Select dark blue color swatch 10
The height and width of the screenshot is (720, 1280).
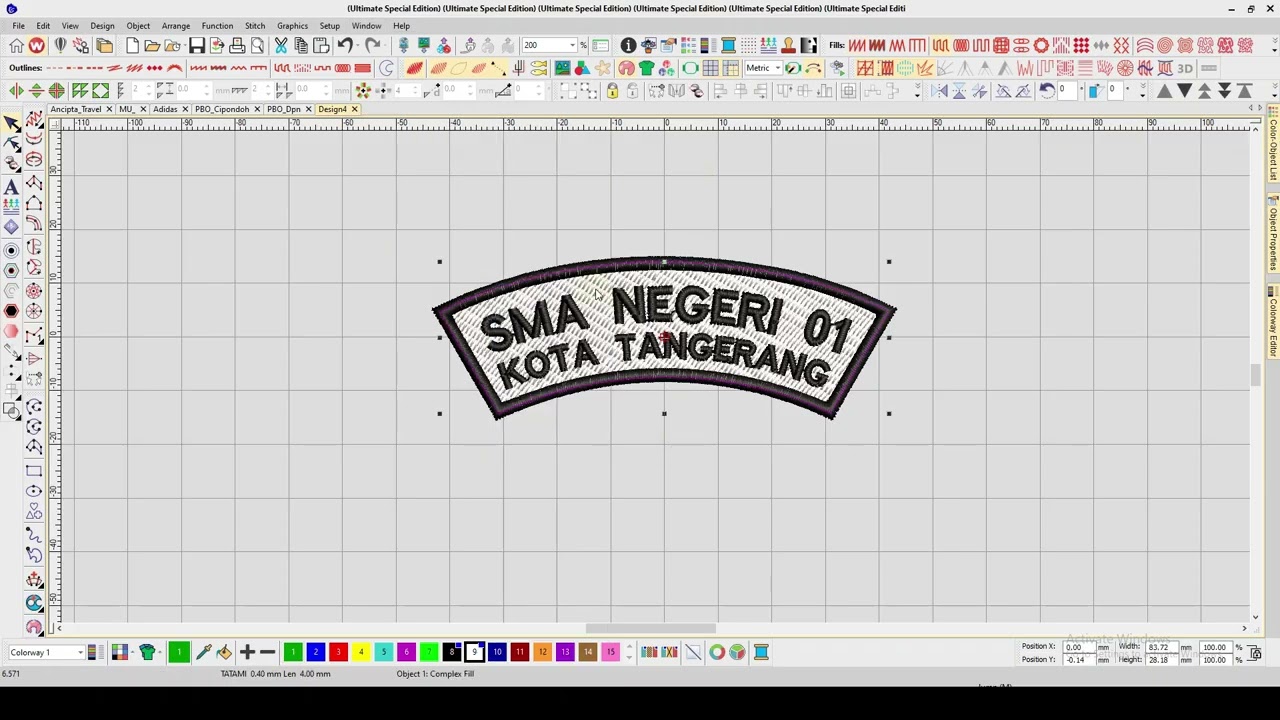pyautogui.click(x=497, y=653)
